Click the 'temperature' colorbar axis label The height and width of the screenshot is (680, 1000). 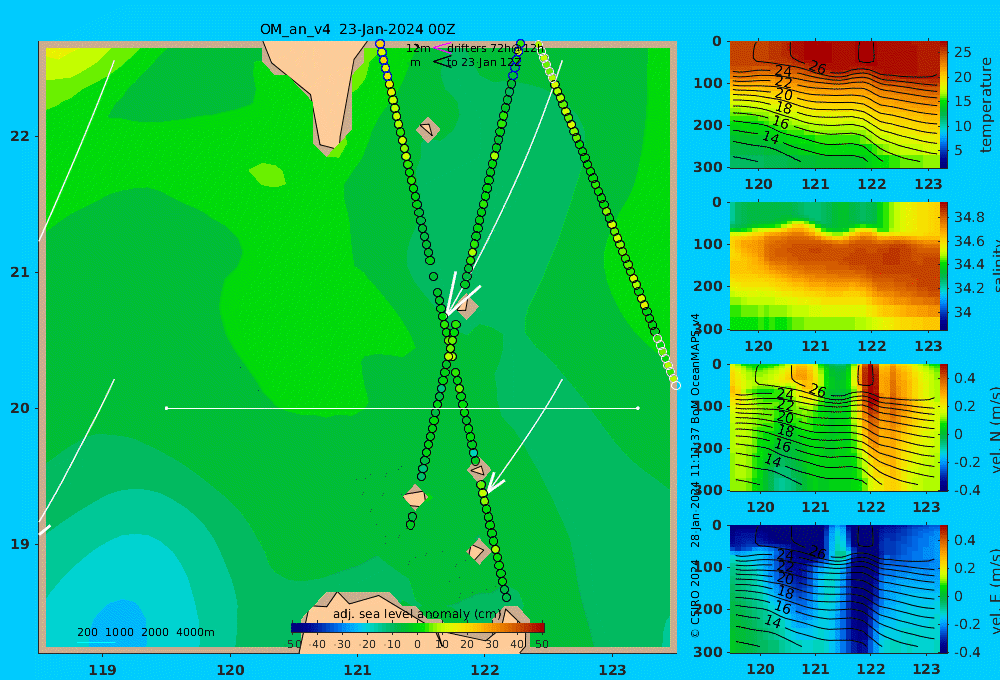click(x=987, y=105)
